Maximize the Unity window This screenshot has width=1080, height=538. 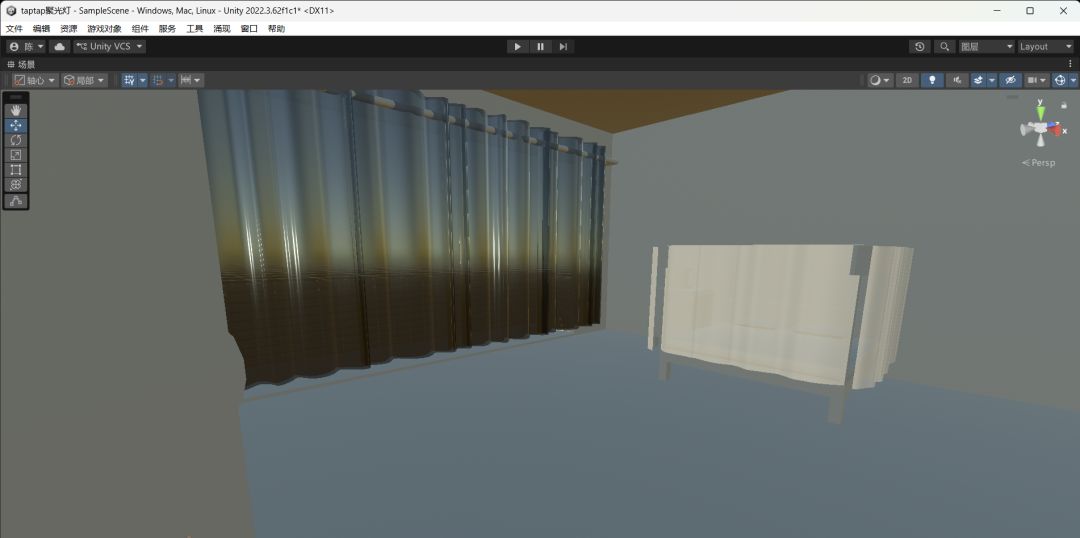click(x=1030, y=10)
